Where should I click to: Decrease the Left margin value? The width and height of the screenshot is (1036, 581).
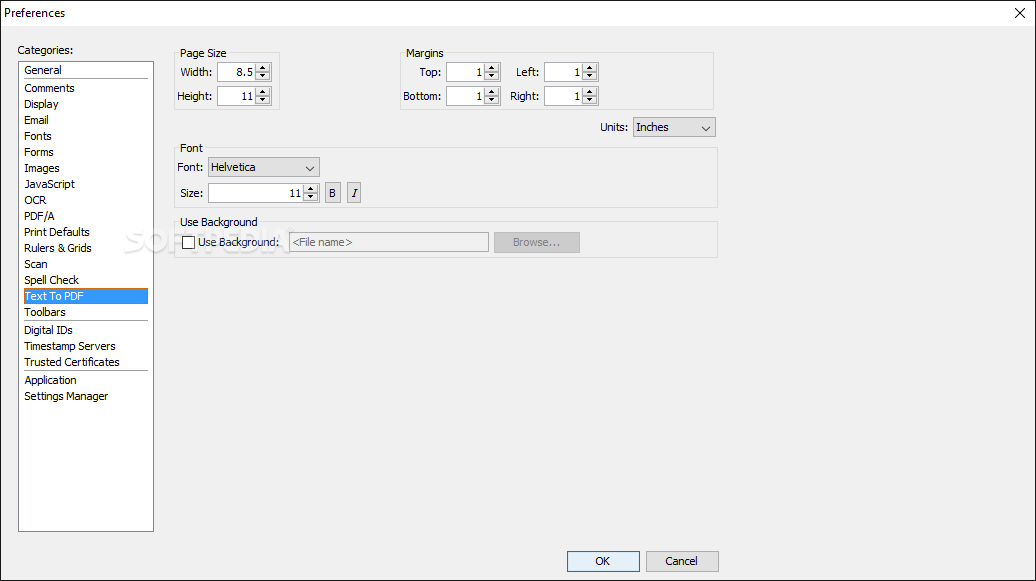tap(590, 76)
